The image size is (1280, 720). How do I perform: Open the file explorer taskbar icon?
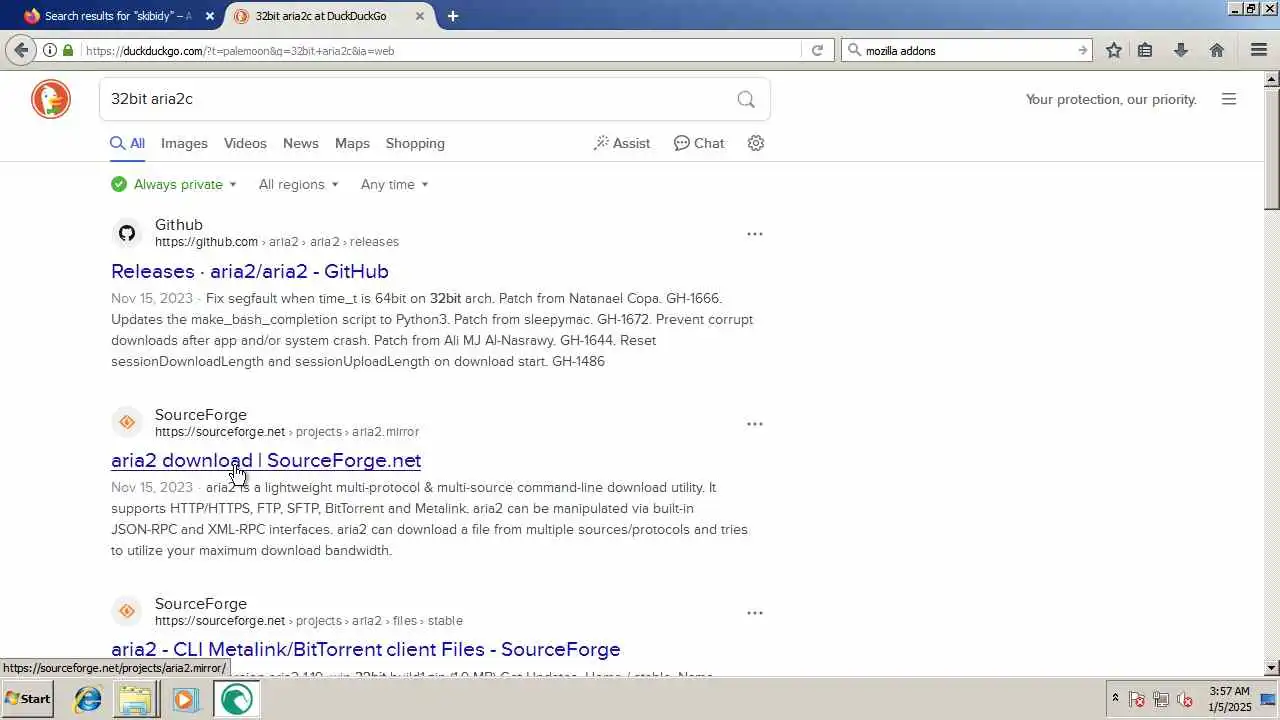(x=135, y=699)
